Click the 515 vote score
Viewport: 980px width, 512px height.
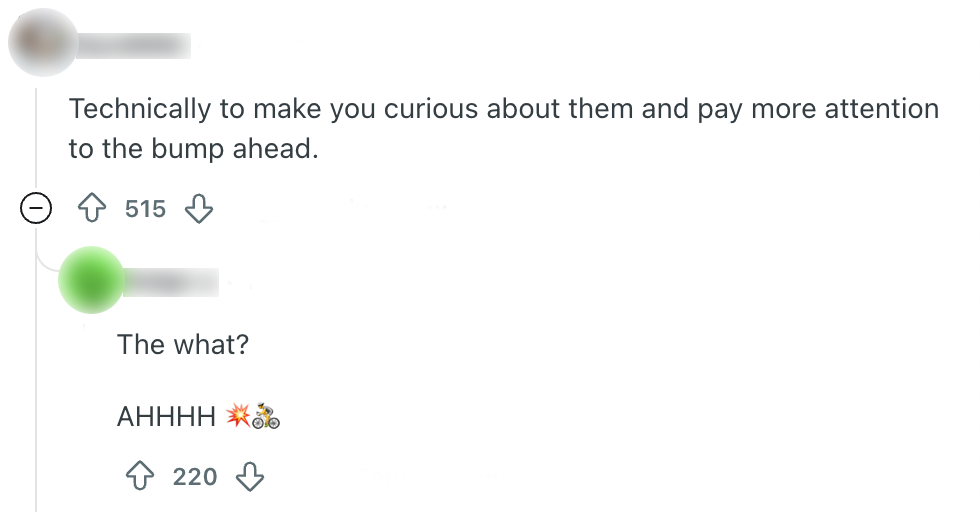[x=145, y=209]
